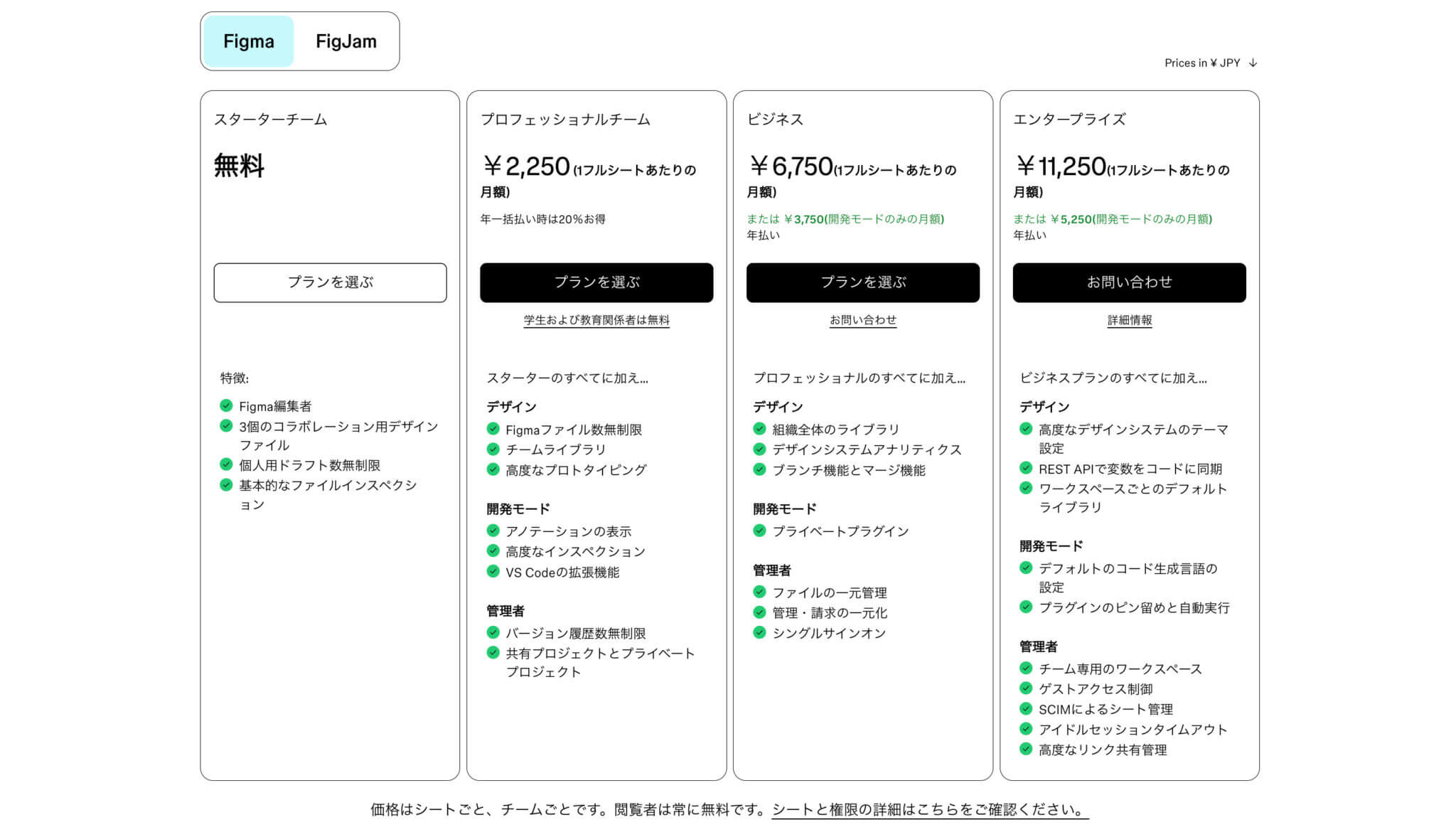Click the check icon beside 3個のコラボレーション用デザインファイル
Viewport: 1456px width, 830px height.
[x=226, y=425]
